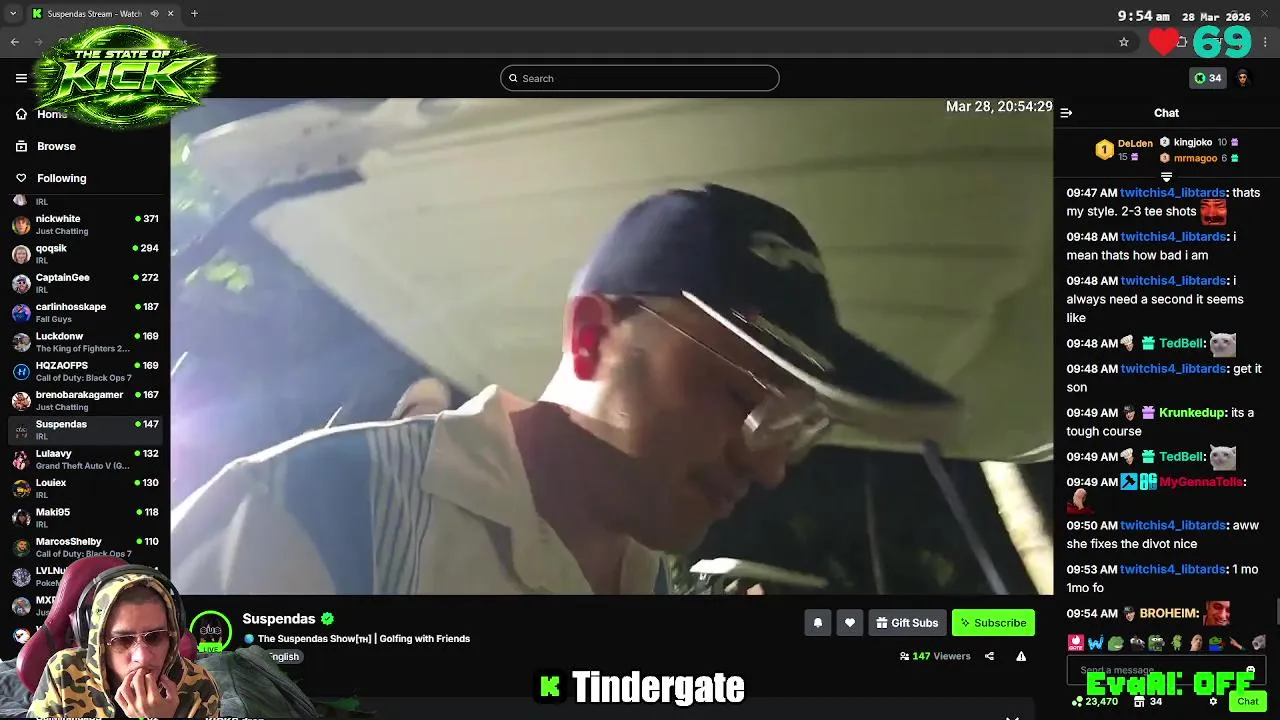Screen dimensions: 1280x720
Task: Open HQZAOFPS channel in sidebar
Action: pos(85,371)
